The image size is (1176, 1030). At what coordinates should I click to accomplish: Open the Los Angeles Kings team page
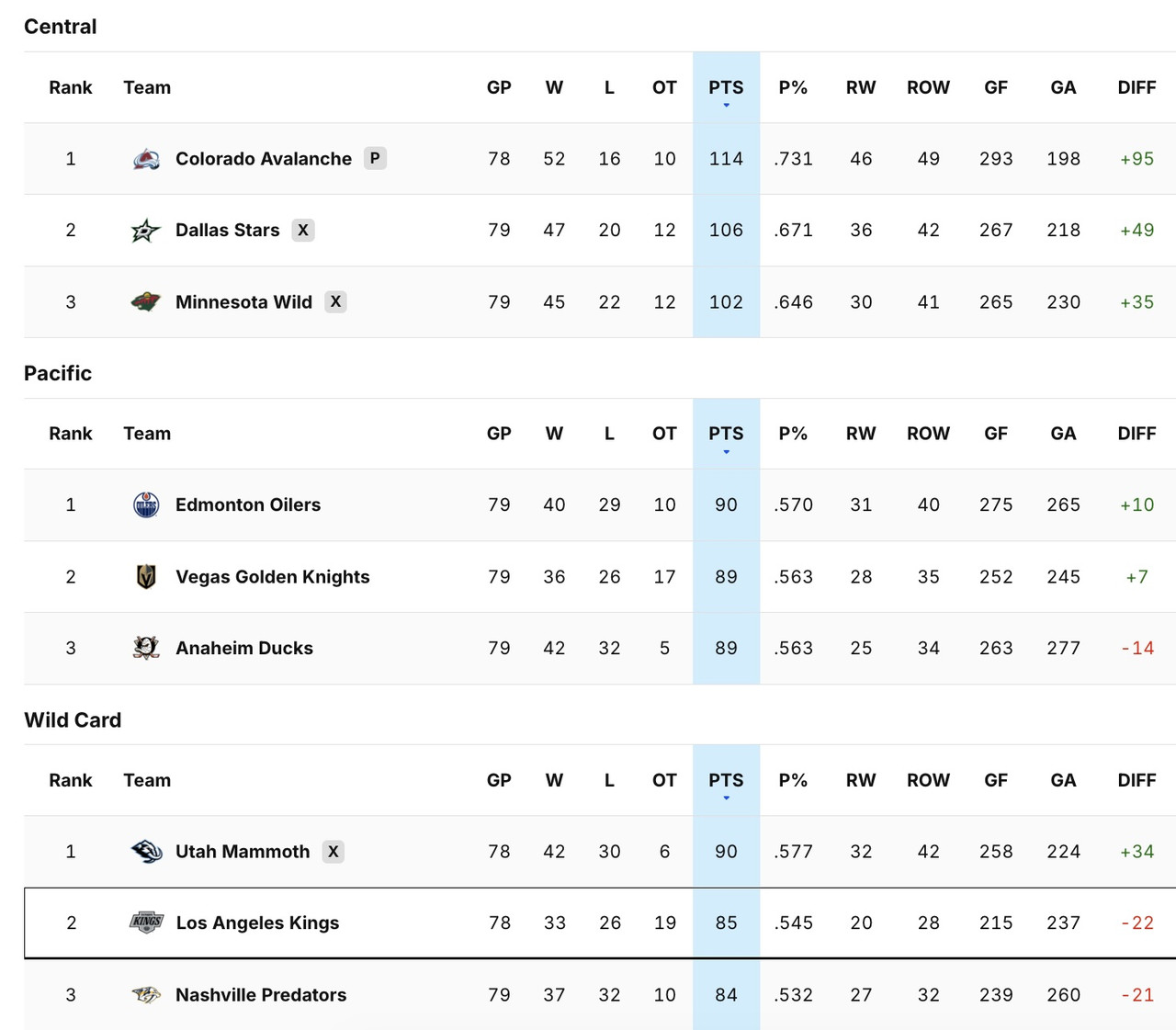point(257,922)
